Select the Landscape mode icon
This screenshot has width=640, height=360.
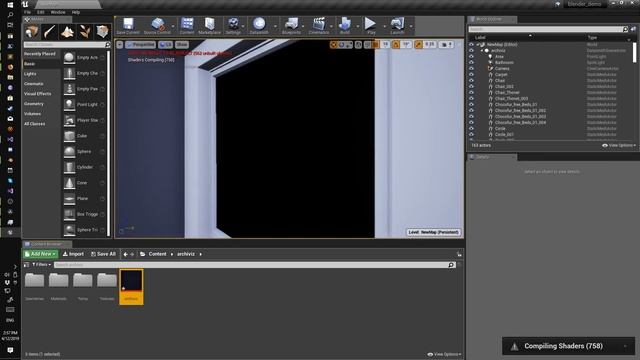67,31
